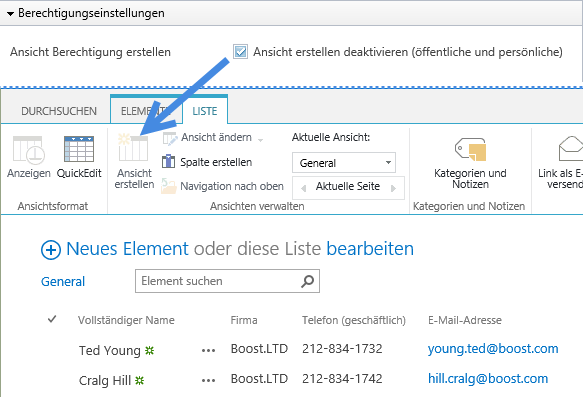
Task: Sort by Vollständiger Name column header
Action: point(126,320)
